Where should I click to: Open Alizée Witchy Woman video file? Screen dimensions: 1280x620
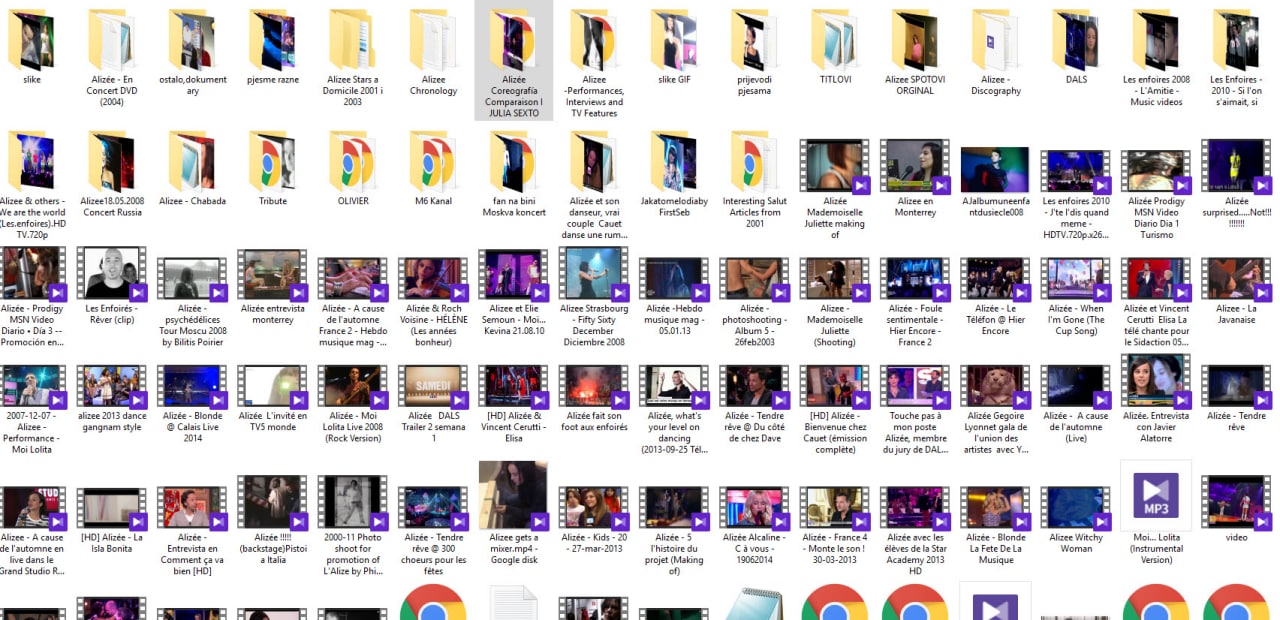tap(1076, 507)
